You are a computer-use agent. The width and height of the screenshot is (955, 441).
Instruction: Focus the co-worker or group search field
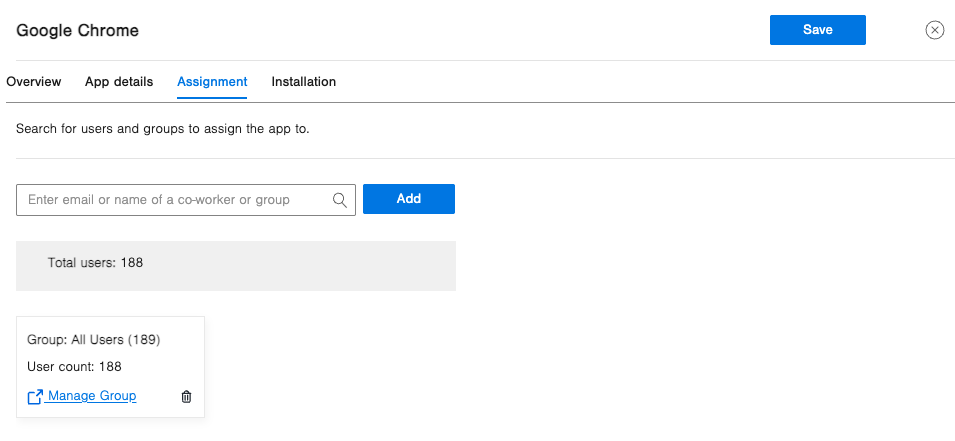[x=186, y=200]
